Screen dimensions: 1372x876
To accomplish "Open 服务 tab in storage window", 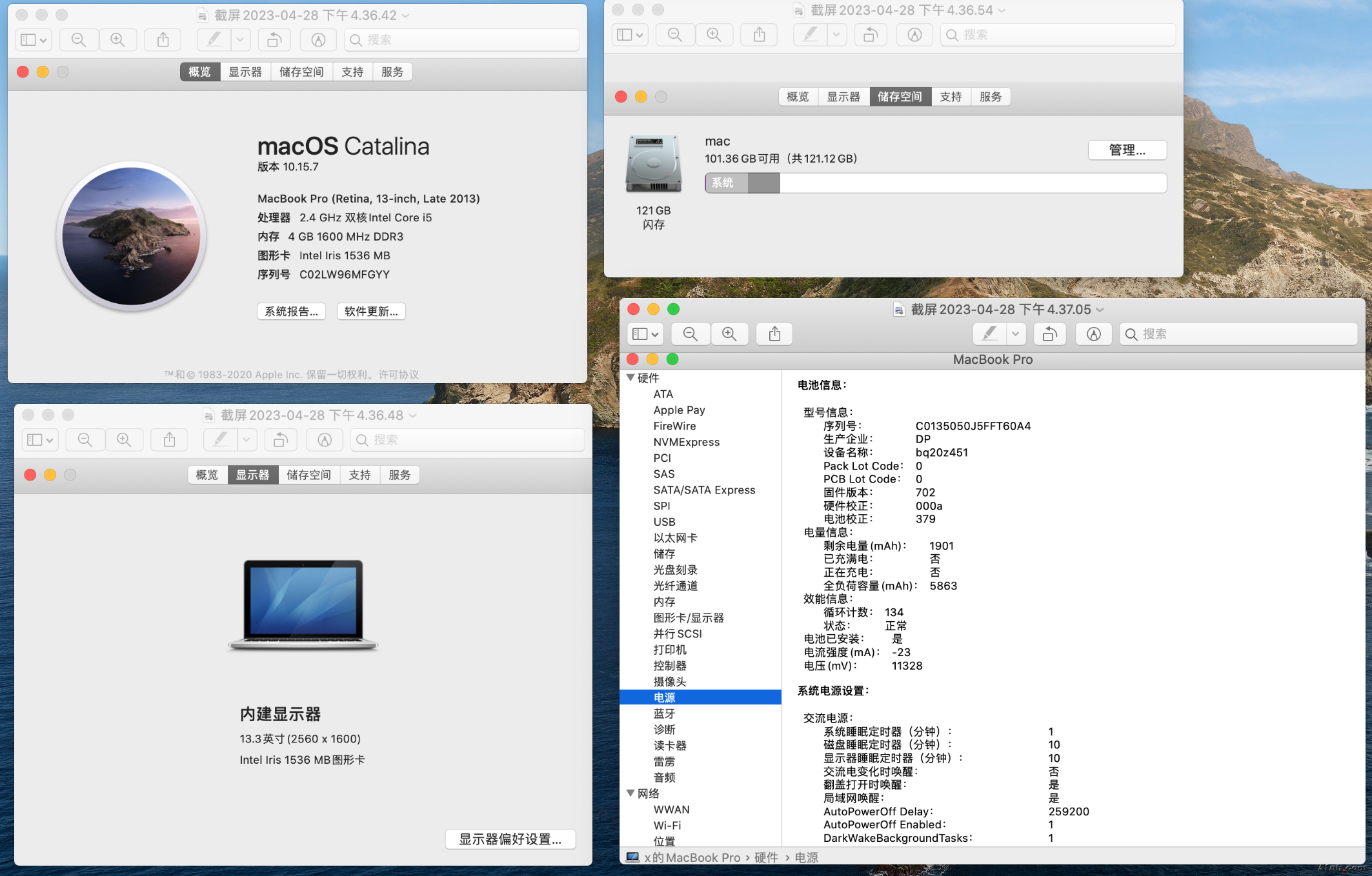I will pos(991,97).
